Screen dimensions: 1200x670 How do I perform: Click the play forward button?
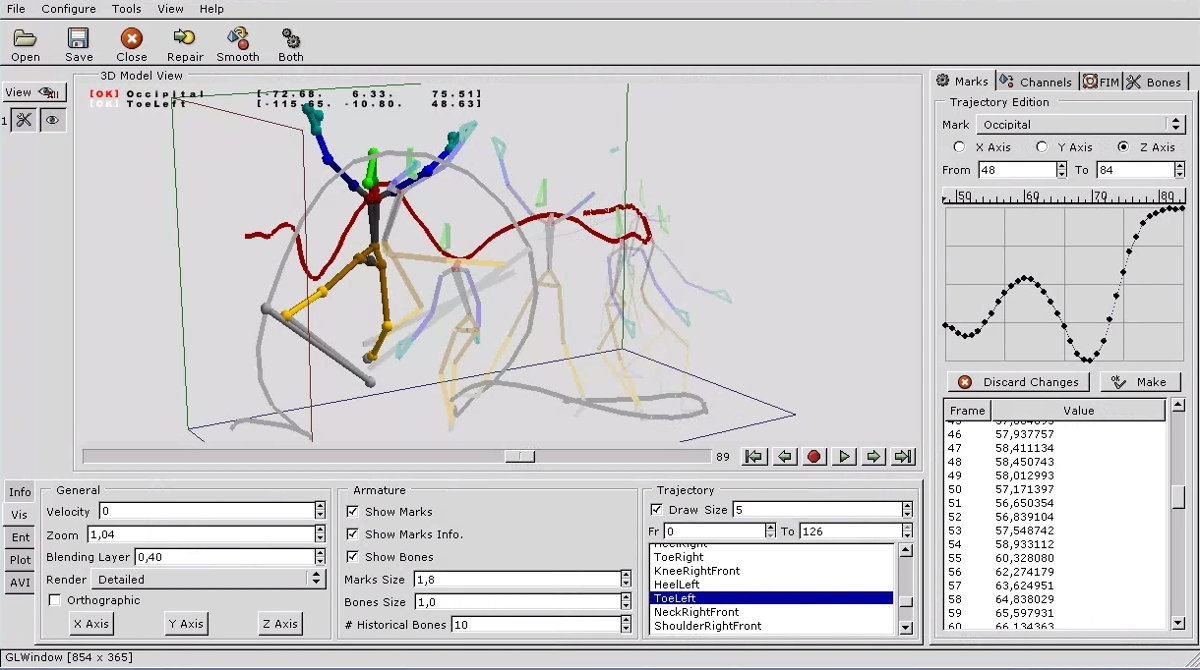[x=844, y=457]
